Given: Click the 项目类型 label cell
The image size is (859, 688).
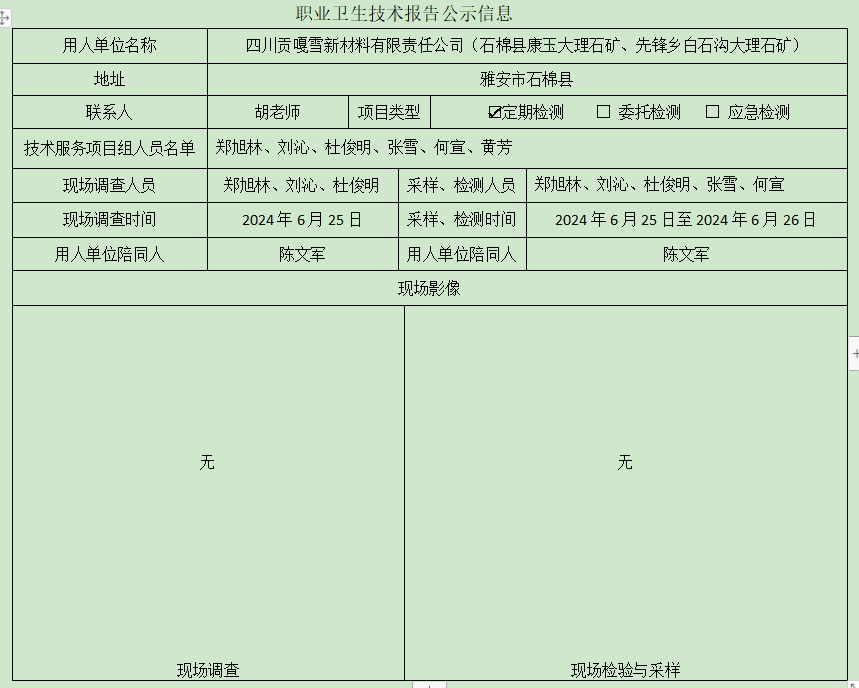Looking at the screenshot, I should tap(389, 112).
